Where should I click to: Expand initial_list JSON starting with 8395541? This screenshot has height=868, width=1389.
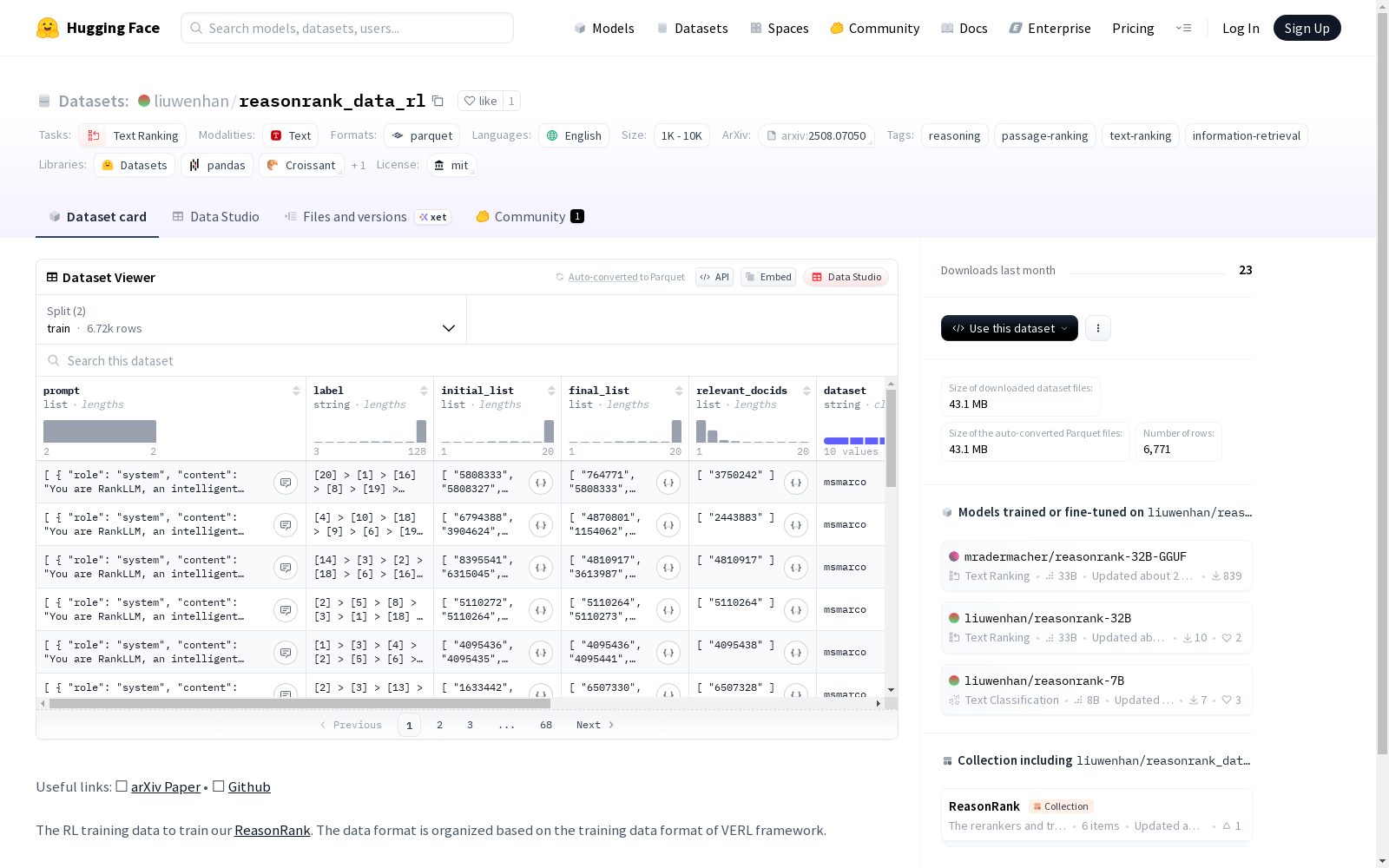541,568
